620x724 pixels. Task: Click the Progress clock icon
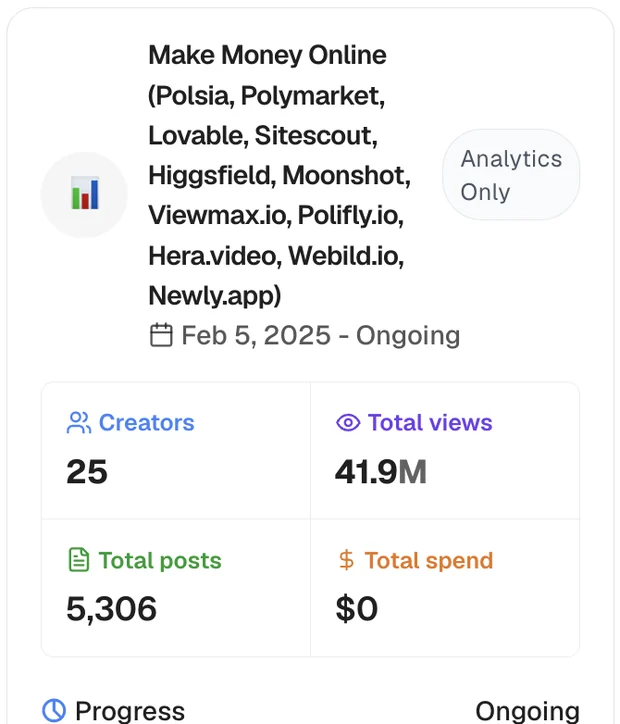54,710
